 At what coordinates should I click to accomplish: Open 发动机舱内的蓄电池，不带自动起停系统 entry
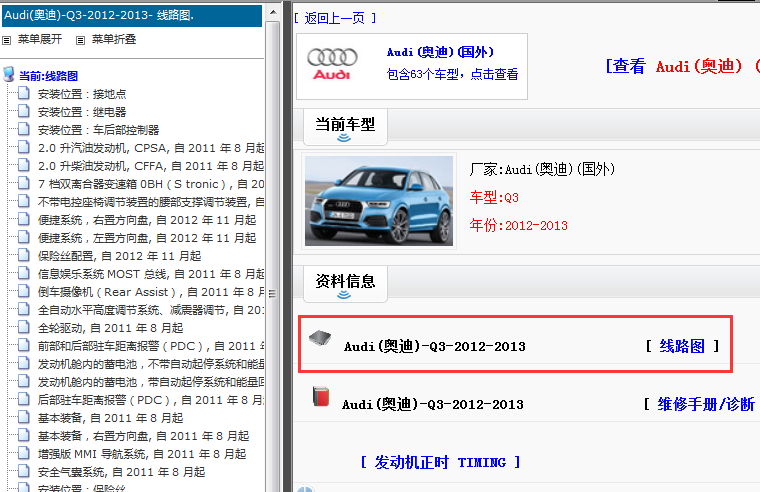coord(151,364)
